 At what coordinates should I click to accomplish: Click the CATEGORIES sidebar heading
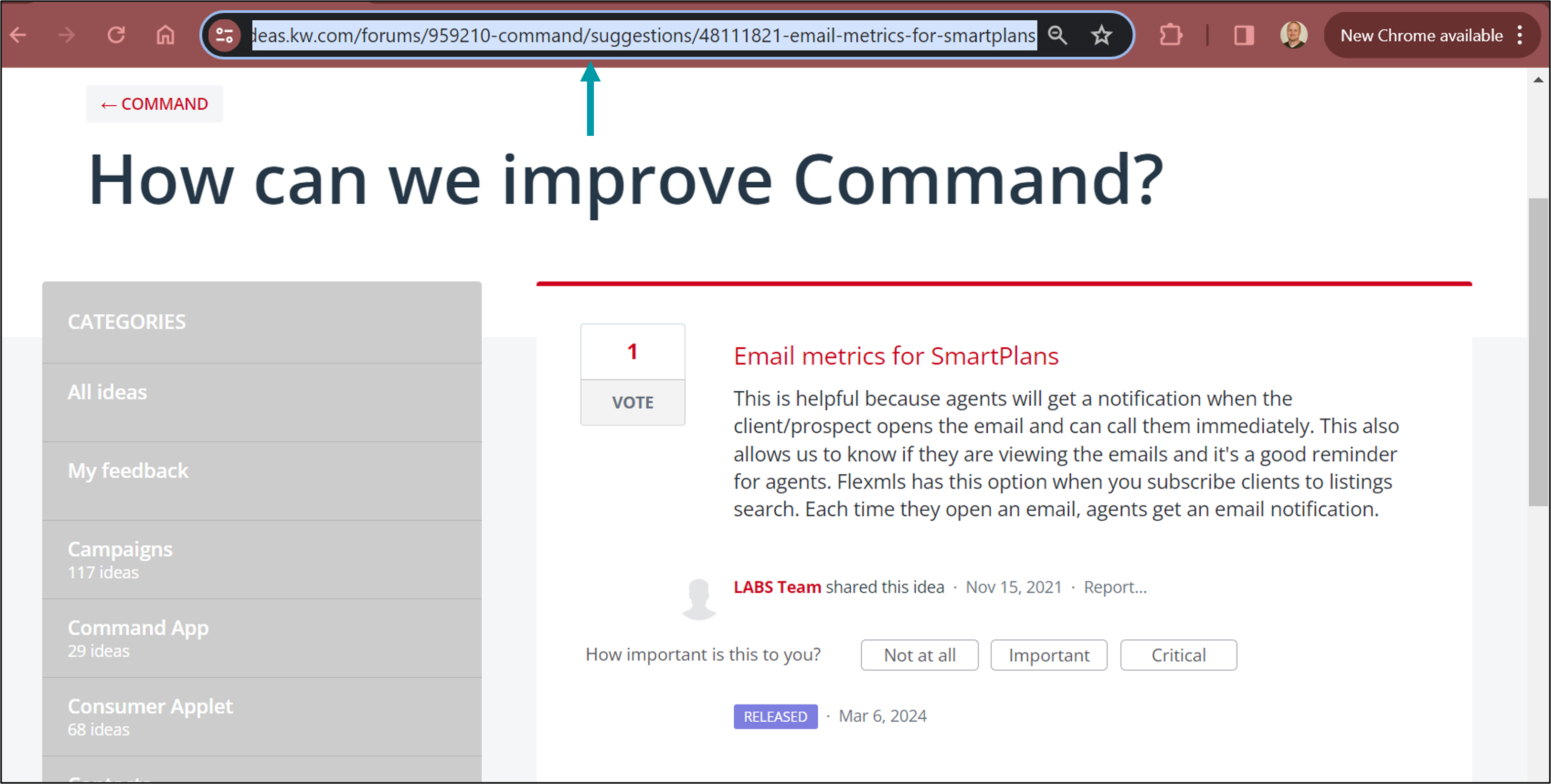pyautogui.click(x=126, y=322)
